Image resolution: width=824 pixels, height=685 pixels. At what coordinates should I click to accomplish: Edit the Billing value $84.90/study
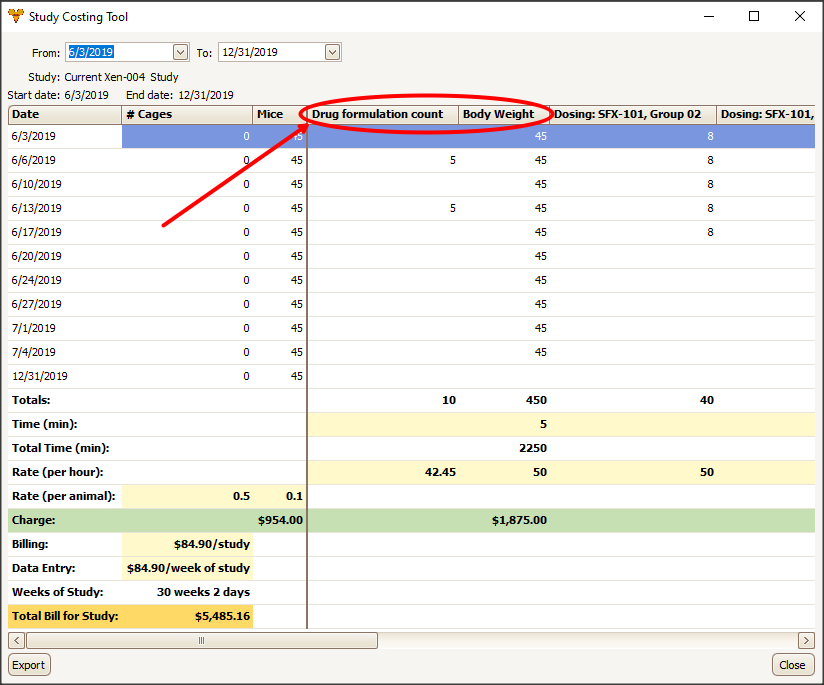click(x=188, y=544)
